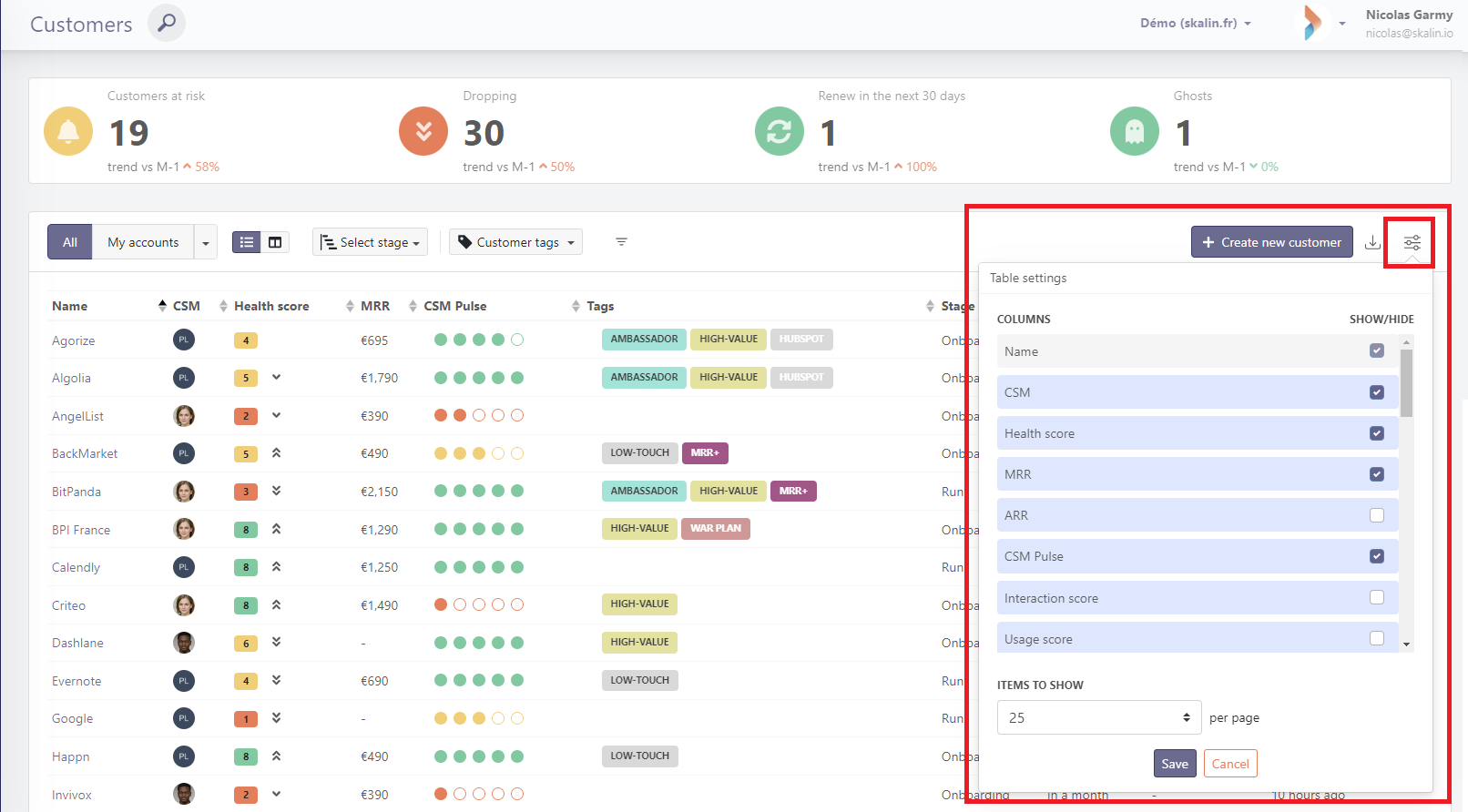Click the Ghosts icon
The height and width of the screenshot is (812, 1468).
[x=1135, y=131]
